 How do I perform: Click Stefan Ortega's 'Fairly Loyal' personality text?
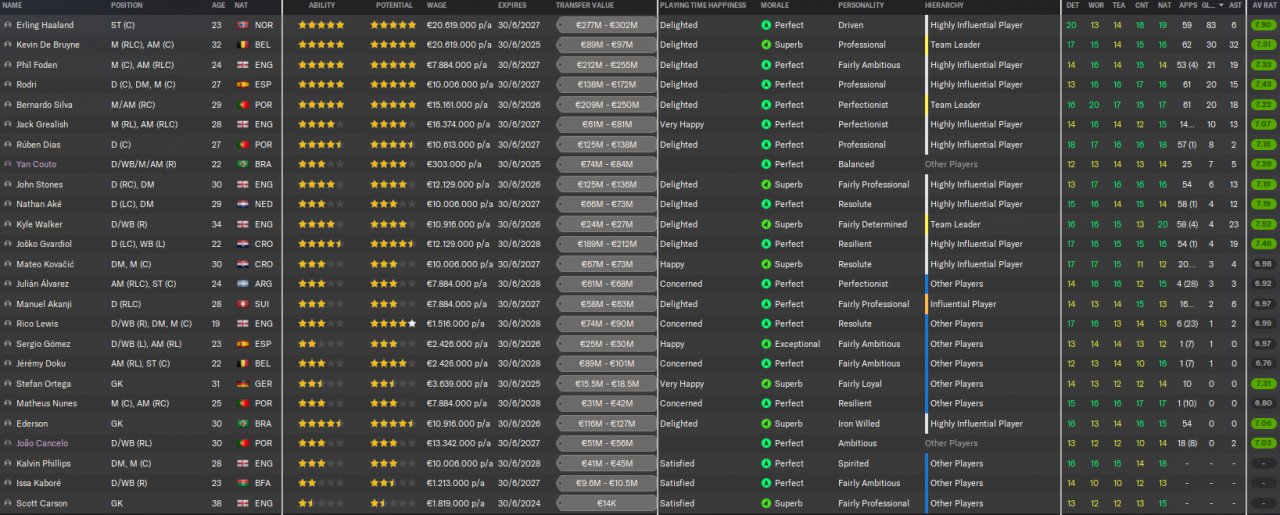coord(862,384)
